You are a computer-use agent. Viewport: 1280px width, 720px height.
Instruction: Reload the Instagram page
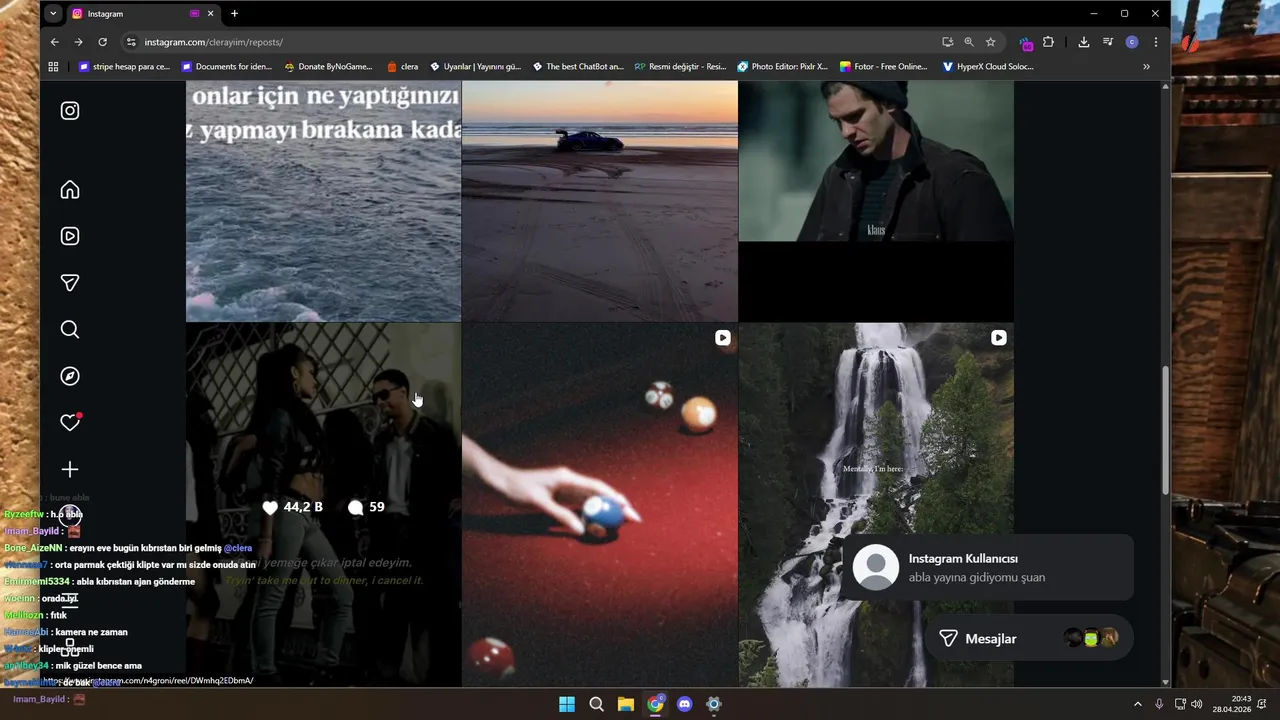(102, 42)
